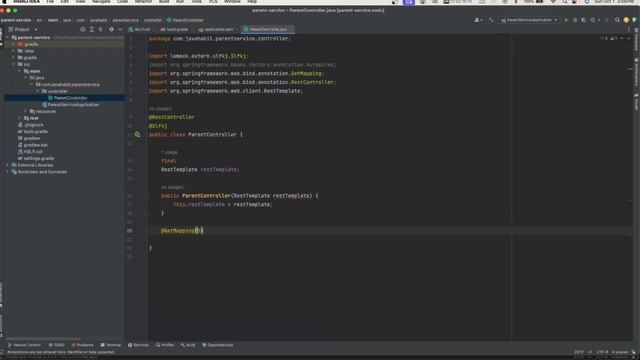The image size is (640, 360).
Task: Hide the Project tool window with minus icon
Action: click(x=120, y=29)
